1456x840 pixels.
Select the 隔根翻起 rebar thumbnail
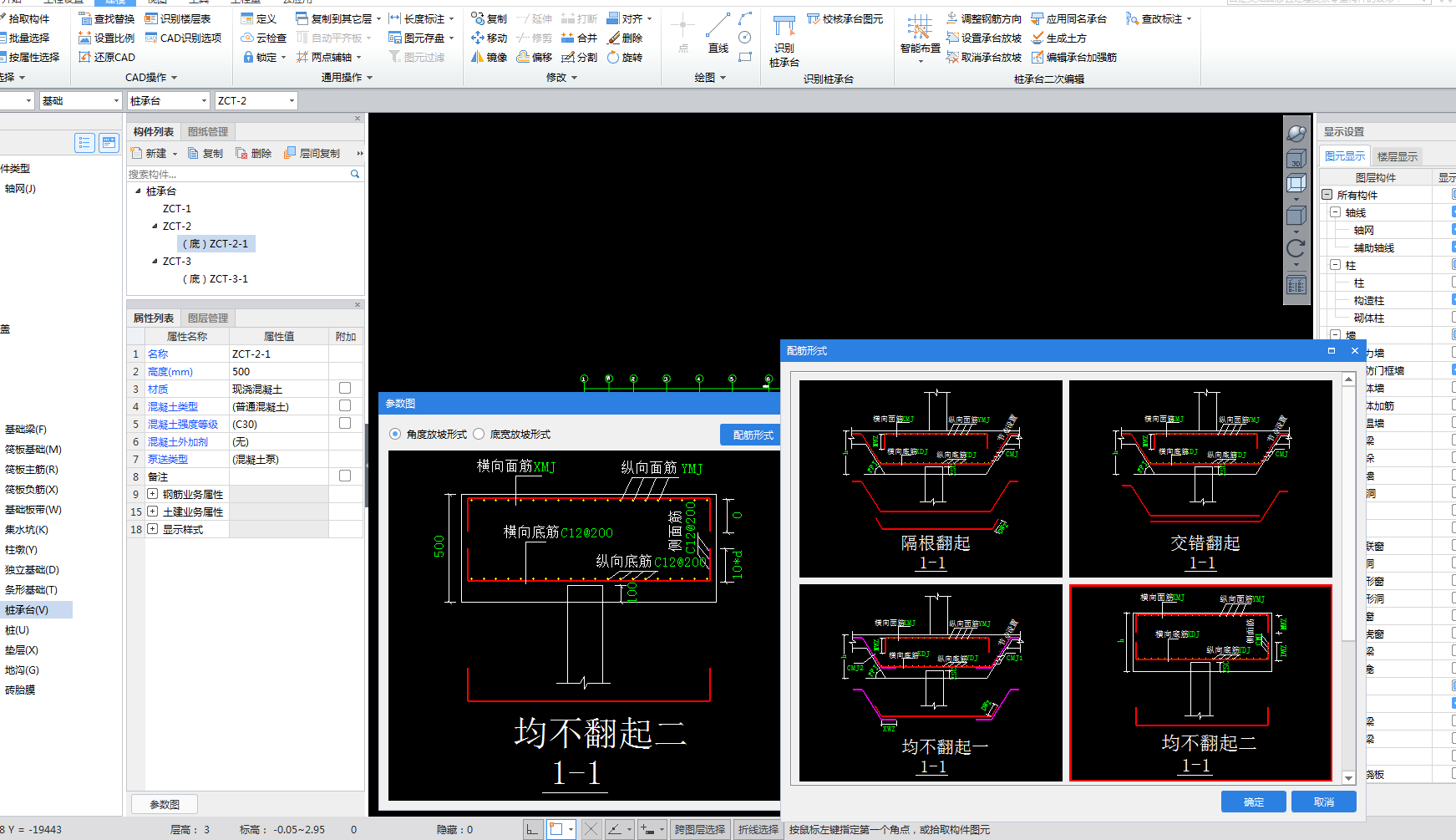click(931, 479)
